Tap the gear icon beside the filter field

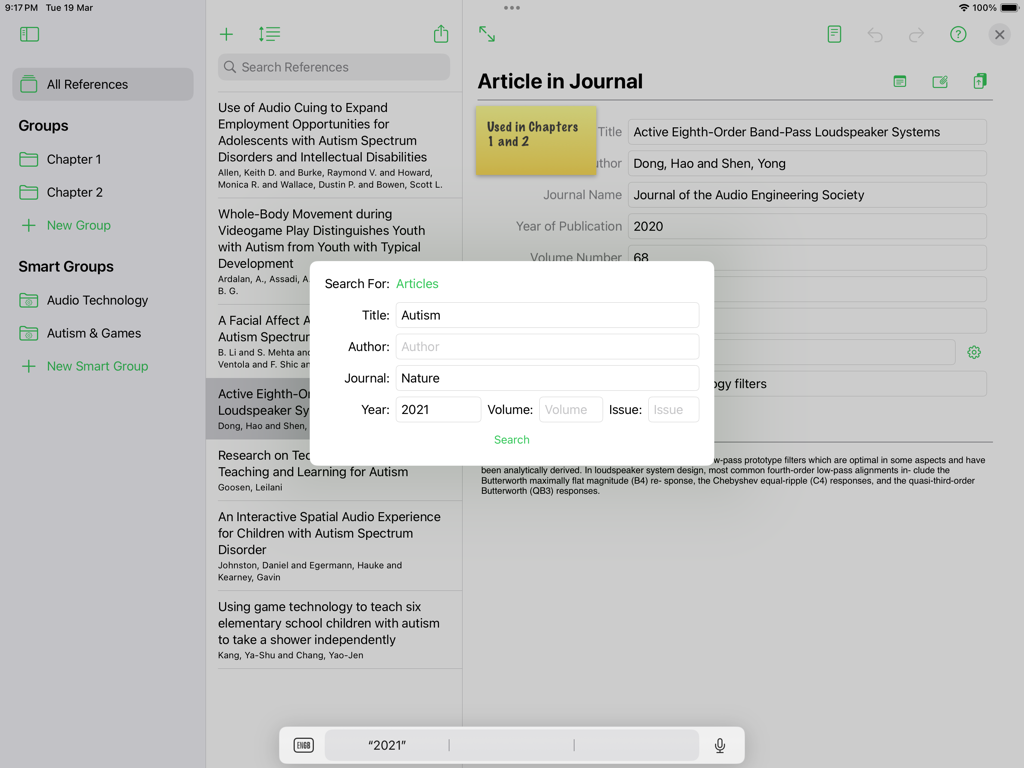tap(974, 352)
